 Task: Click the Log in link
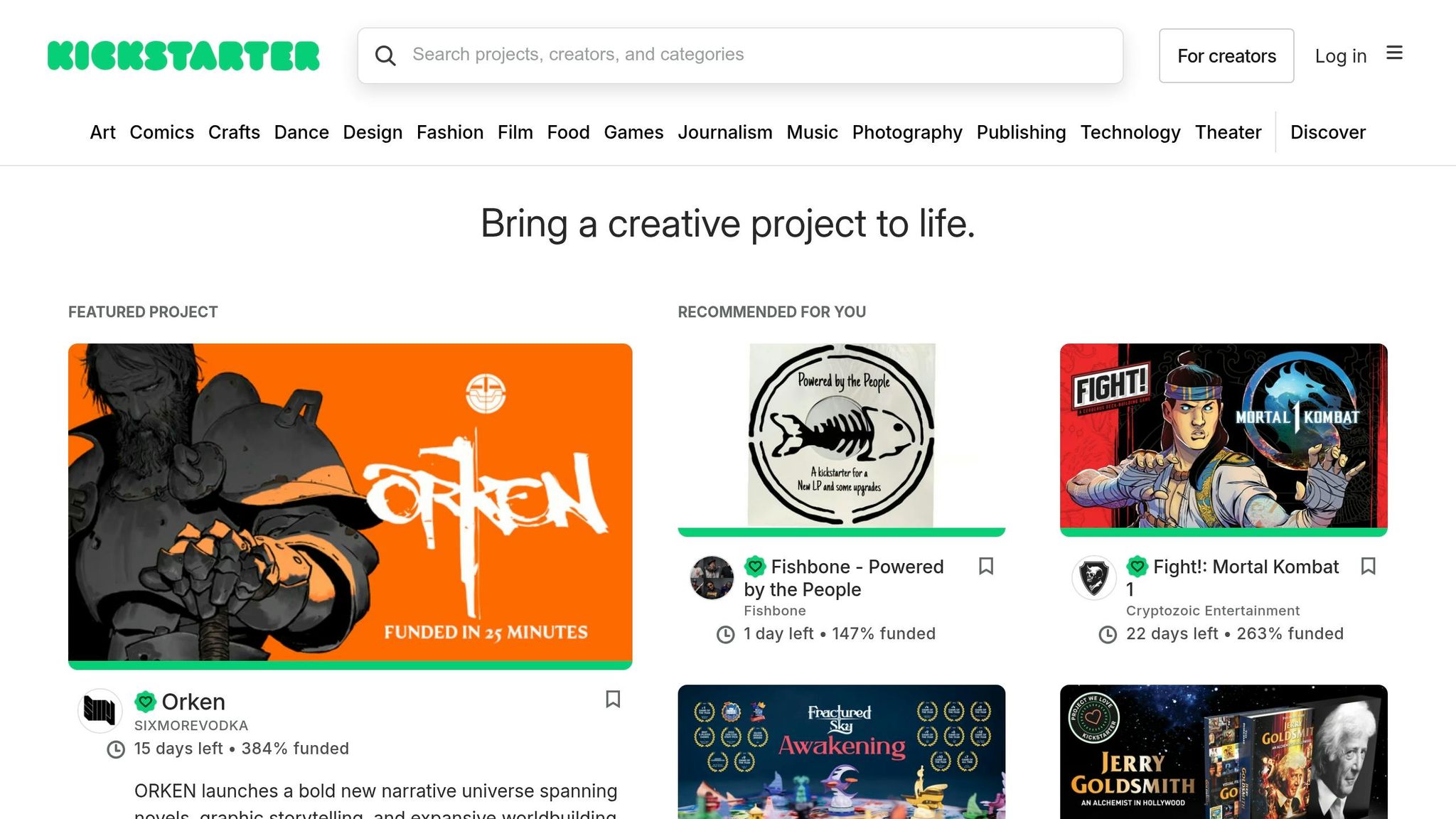click(1341, 55)
